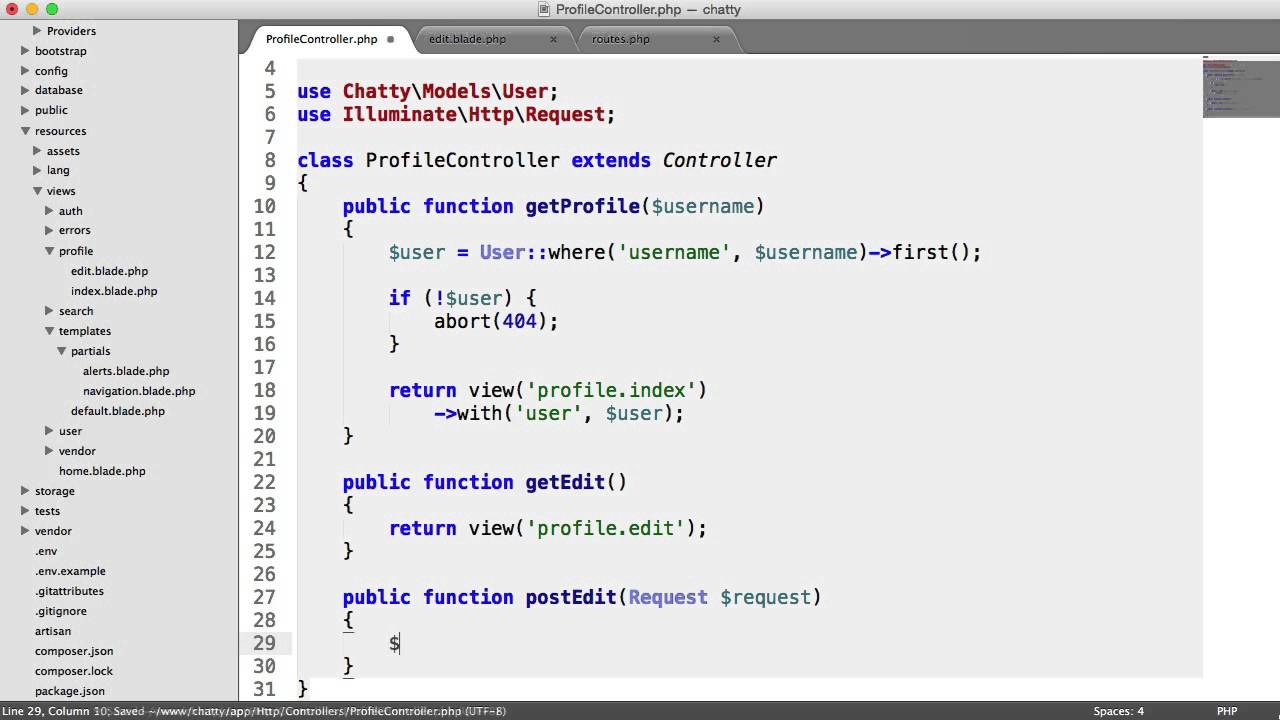Expand the auth folder

[x=49, y=211]
